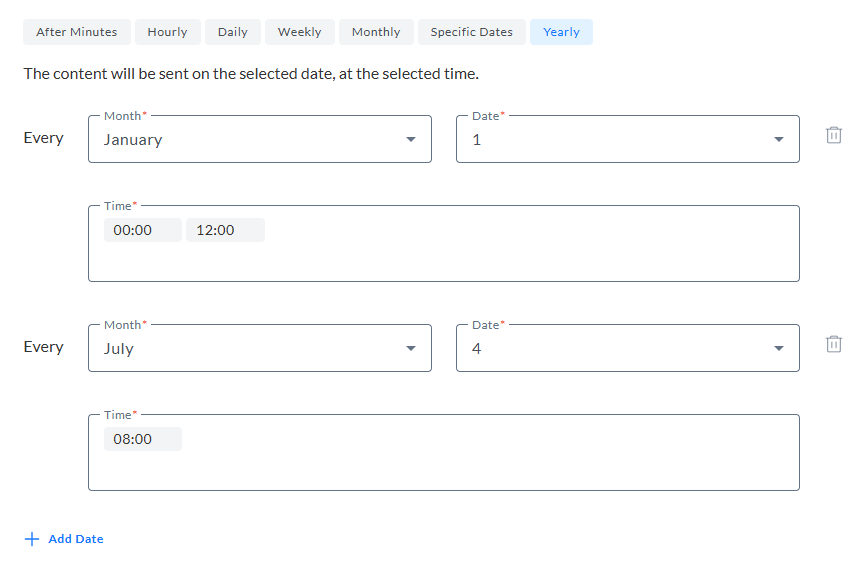The width and height of the screenshot is (867, 571).
Task: Select the 08:00 time chip
Action: [x=133, y=439]
